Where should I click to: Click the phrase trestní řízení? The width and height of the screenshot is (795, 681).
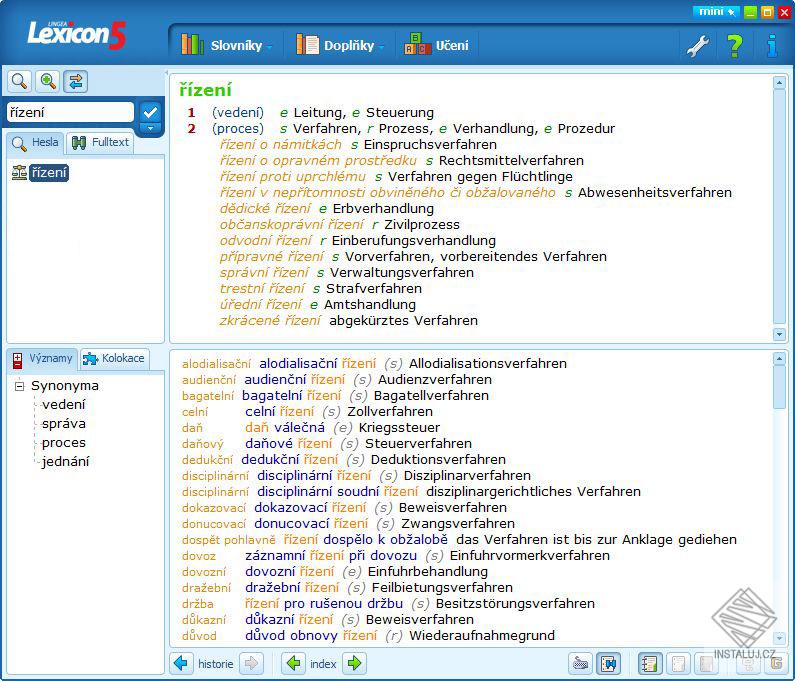pyautogui.click(x=262, y=289)
